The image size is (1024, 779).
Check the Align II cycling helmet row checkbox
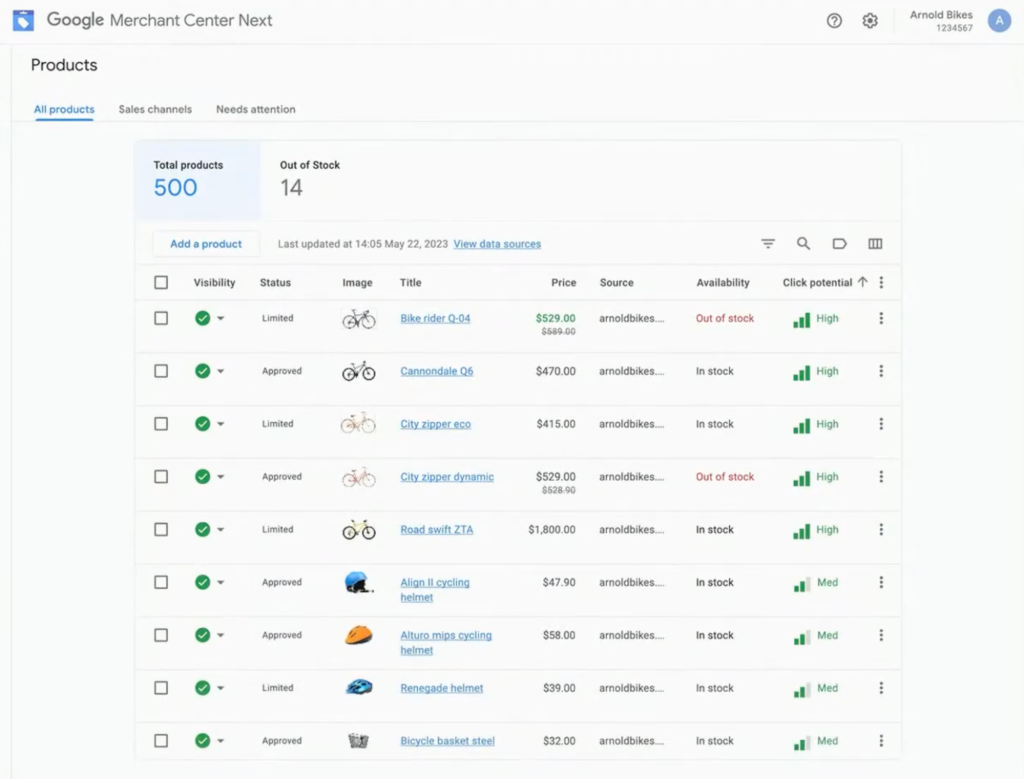coord(161,582)
